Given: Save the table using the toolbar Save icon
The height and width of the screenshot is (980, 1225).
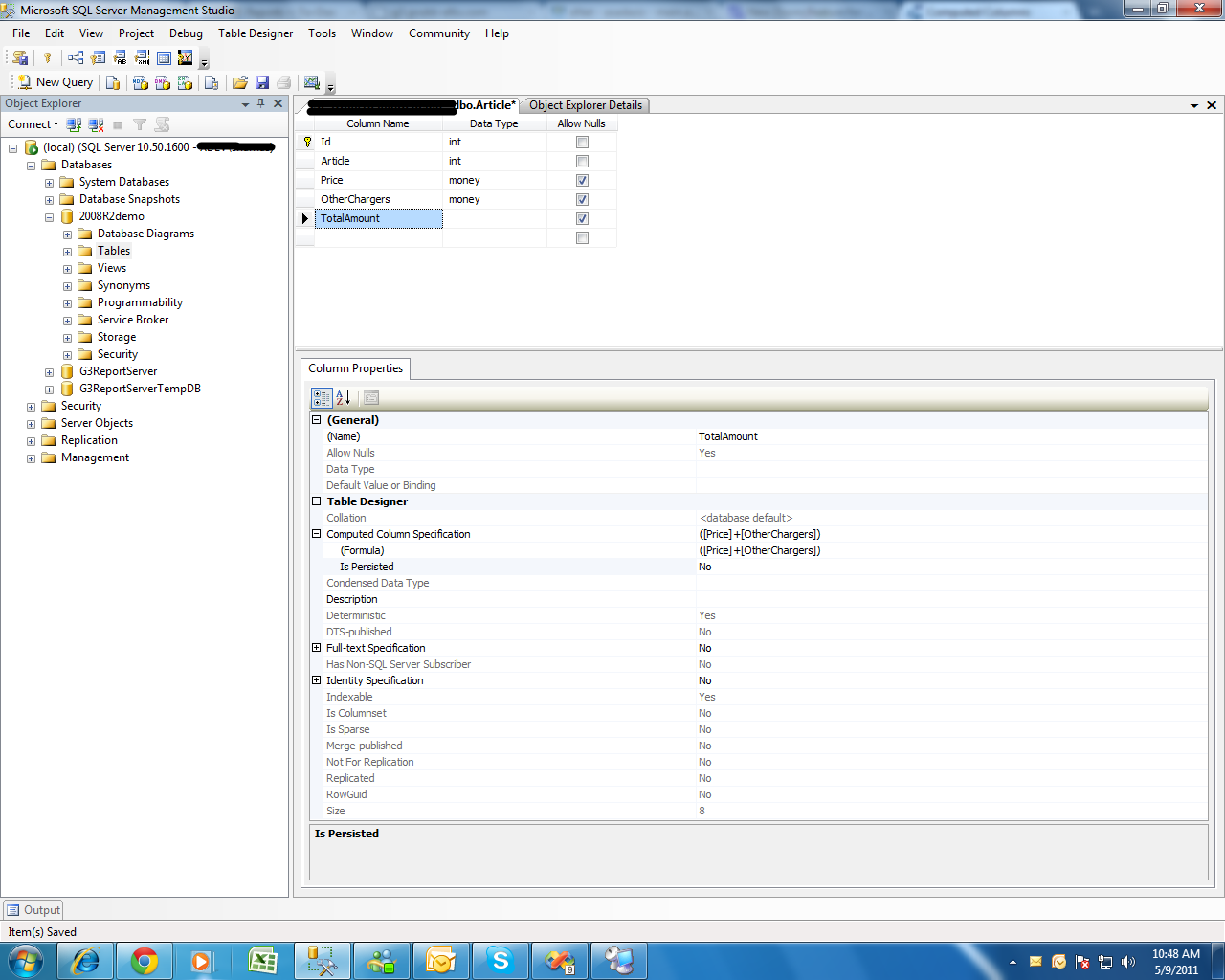Looking at the screenshot, I should [x=260, y=82].
